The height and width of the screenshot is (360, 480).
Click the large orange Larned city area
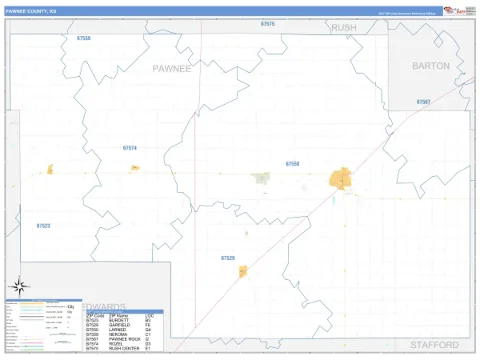click(340, 178)
